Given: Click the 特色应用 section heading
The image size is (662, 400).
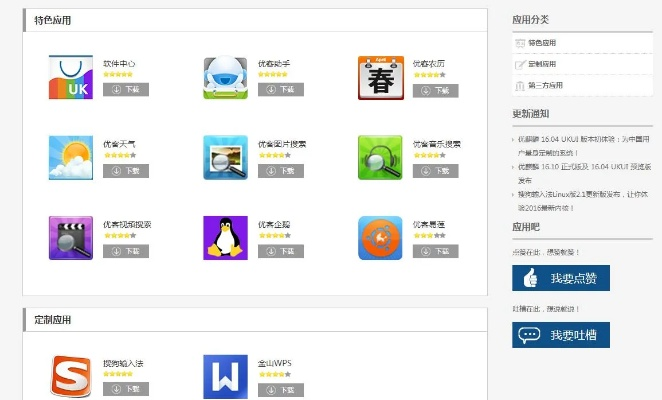Looking at the screenshot, I should coord(52,20).
